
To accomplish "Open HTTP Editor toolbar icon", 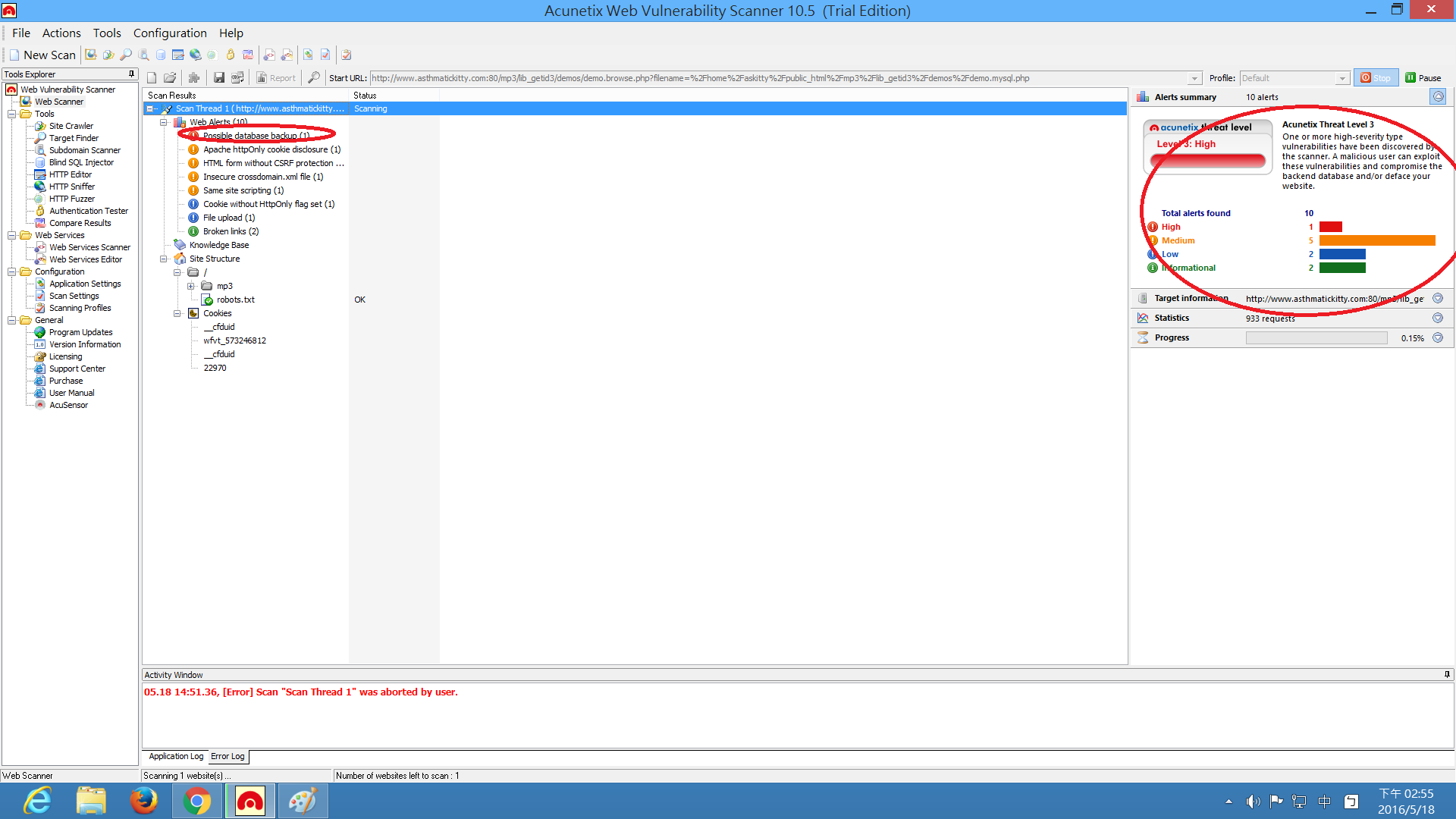I will [x=178, y=55].
